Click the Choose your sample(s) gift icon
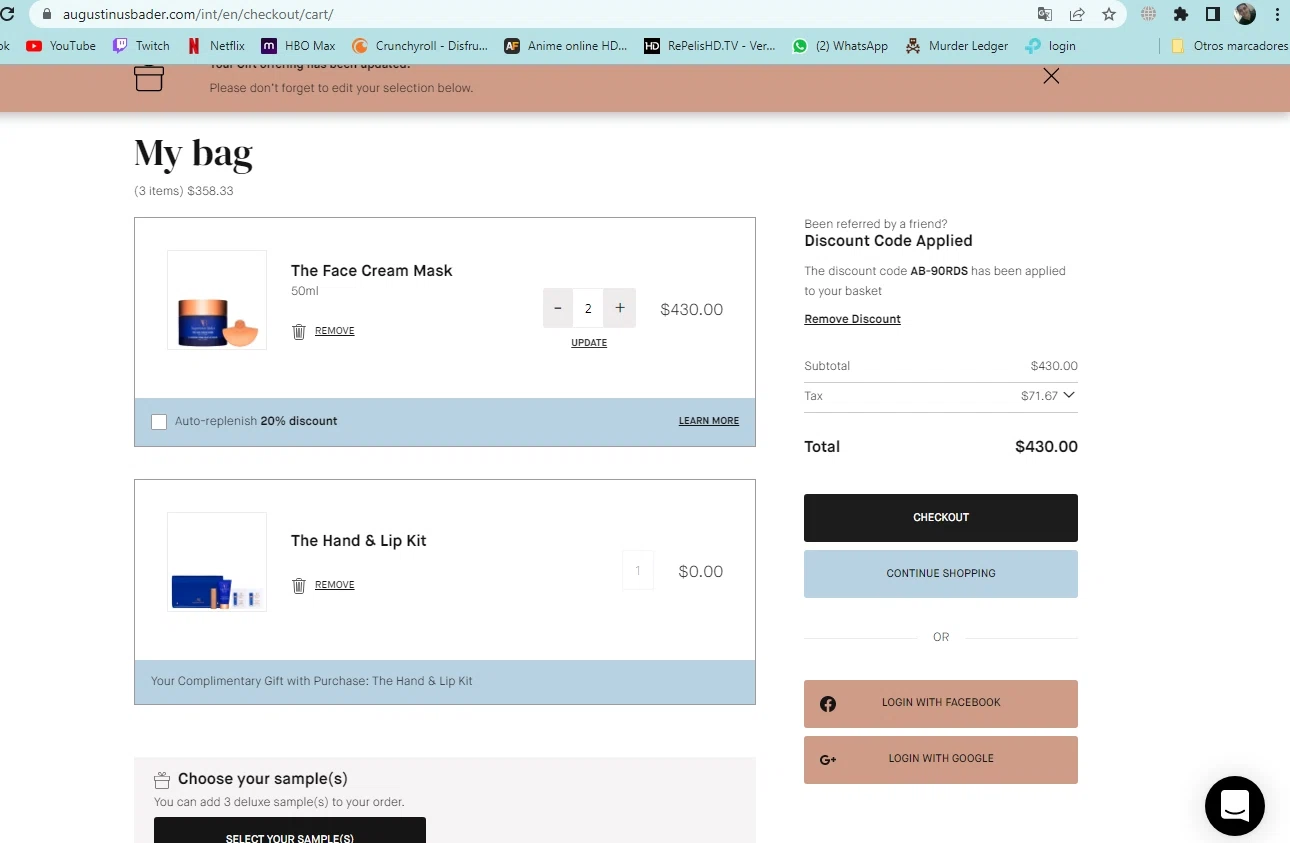1290x843 pixels. (x=162, y=780)
